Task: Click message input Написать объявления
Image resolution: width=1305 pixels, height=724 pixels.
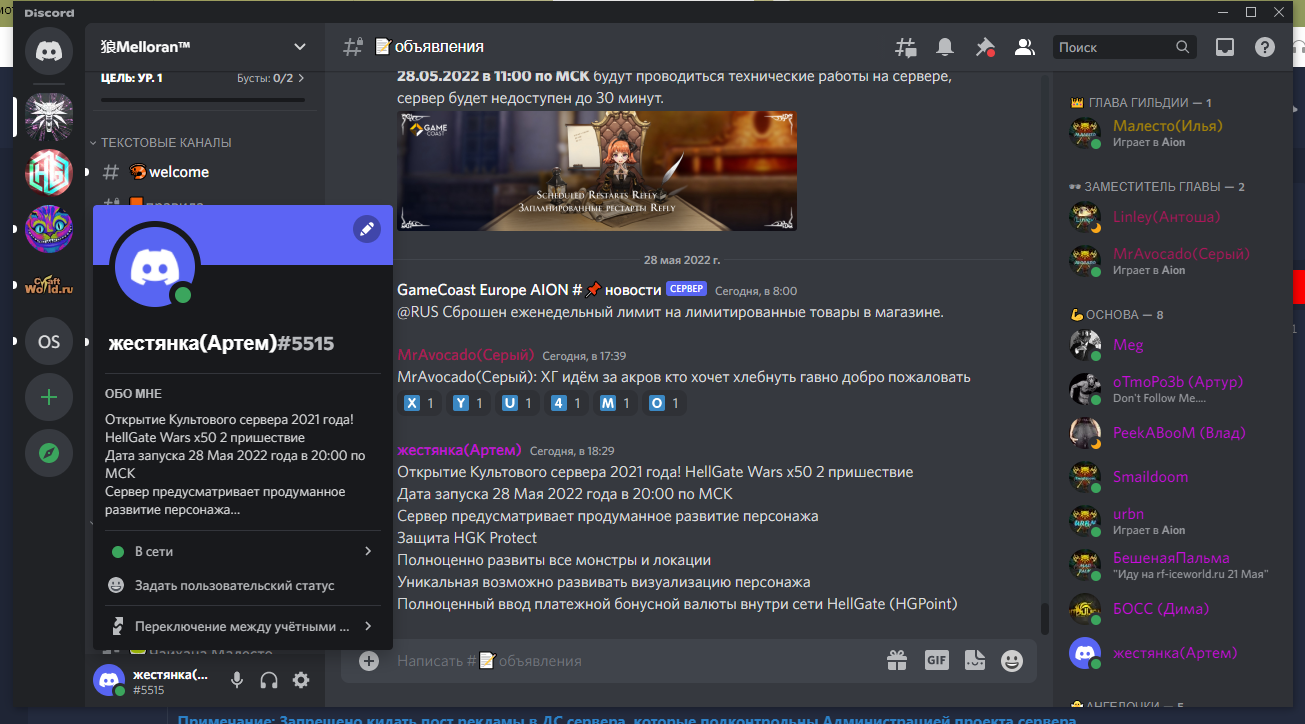Action: (x=630, y=661)
